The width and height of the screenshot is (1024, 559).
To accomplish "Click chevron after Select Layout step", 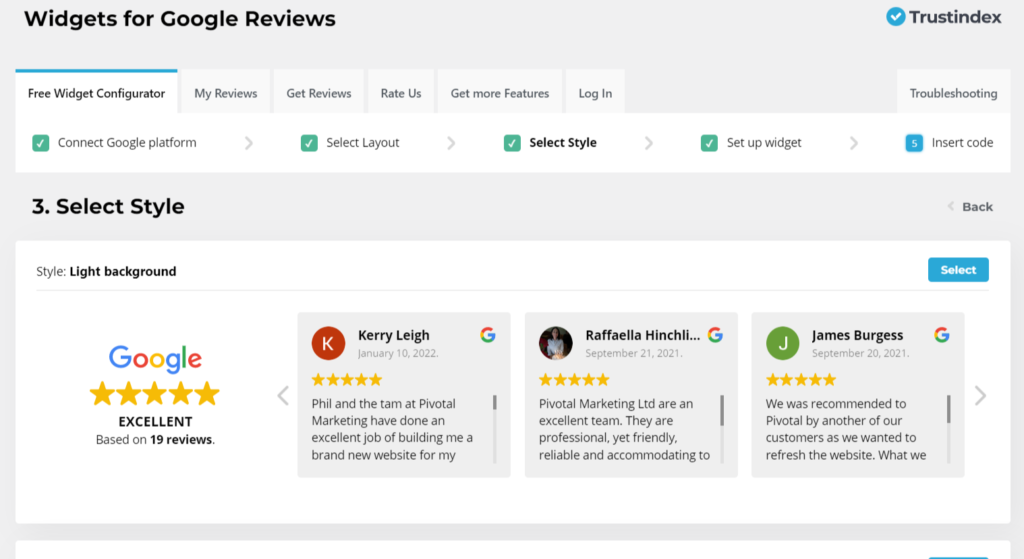I will pyautogui.click(x=451, y=143).
